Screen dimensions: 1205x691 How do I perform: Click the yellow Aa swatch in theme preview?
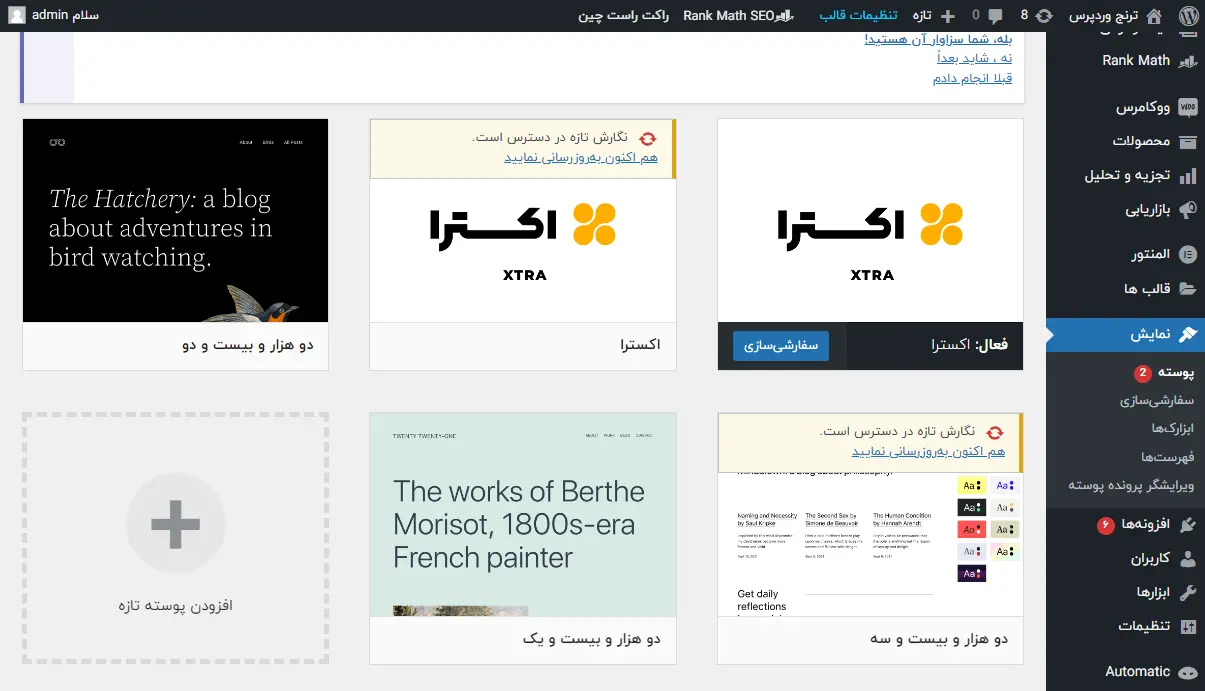[x=972, y=485]
